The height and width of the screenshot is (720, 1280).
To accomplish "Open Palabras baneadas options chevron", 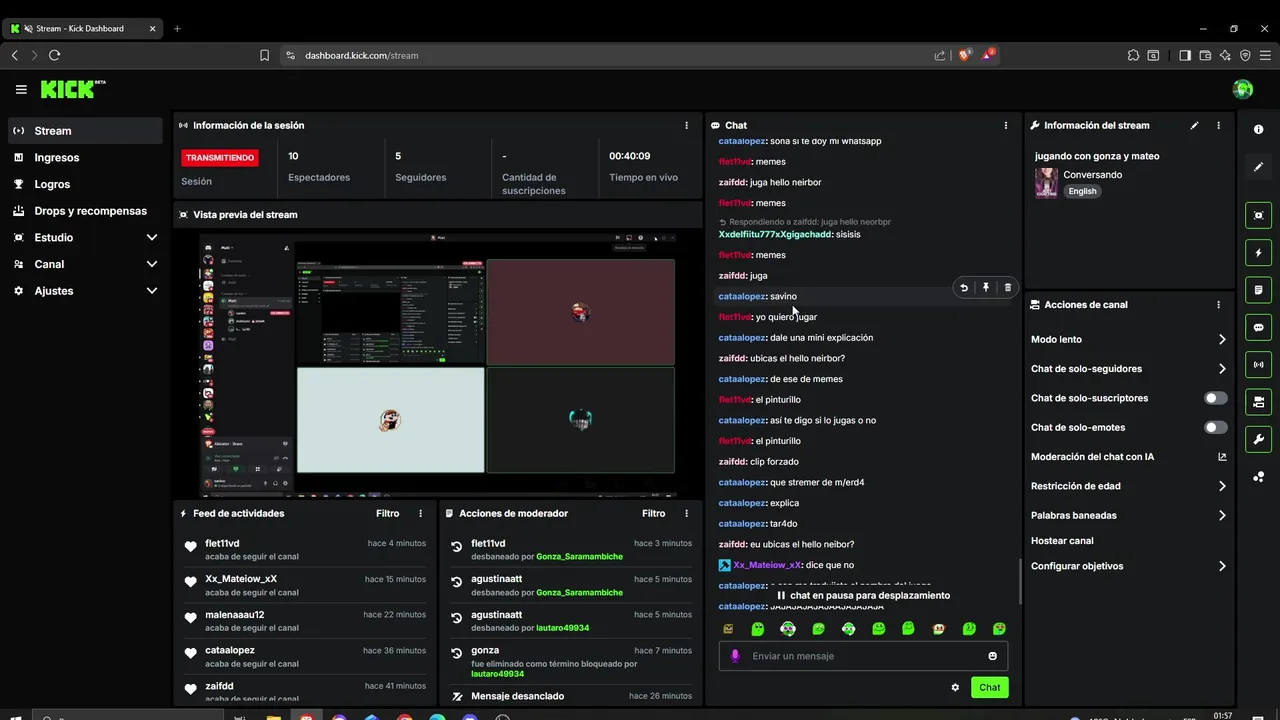I will click(x=1222, y=516).
